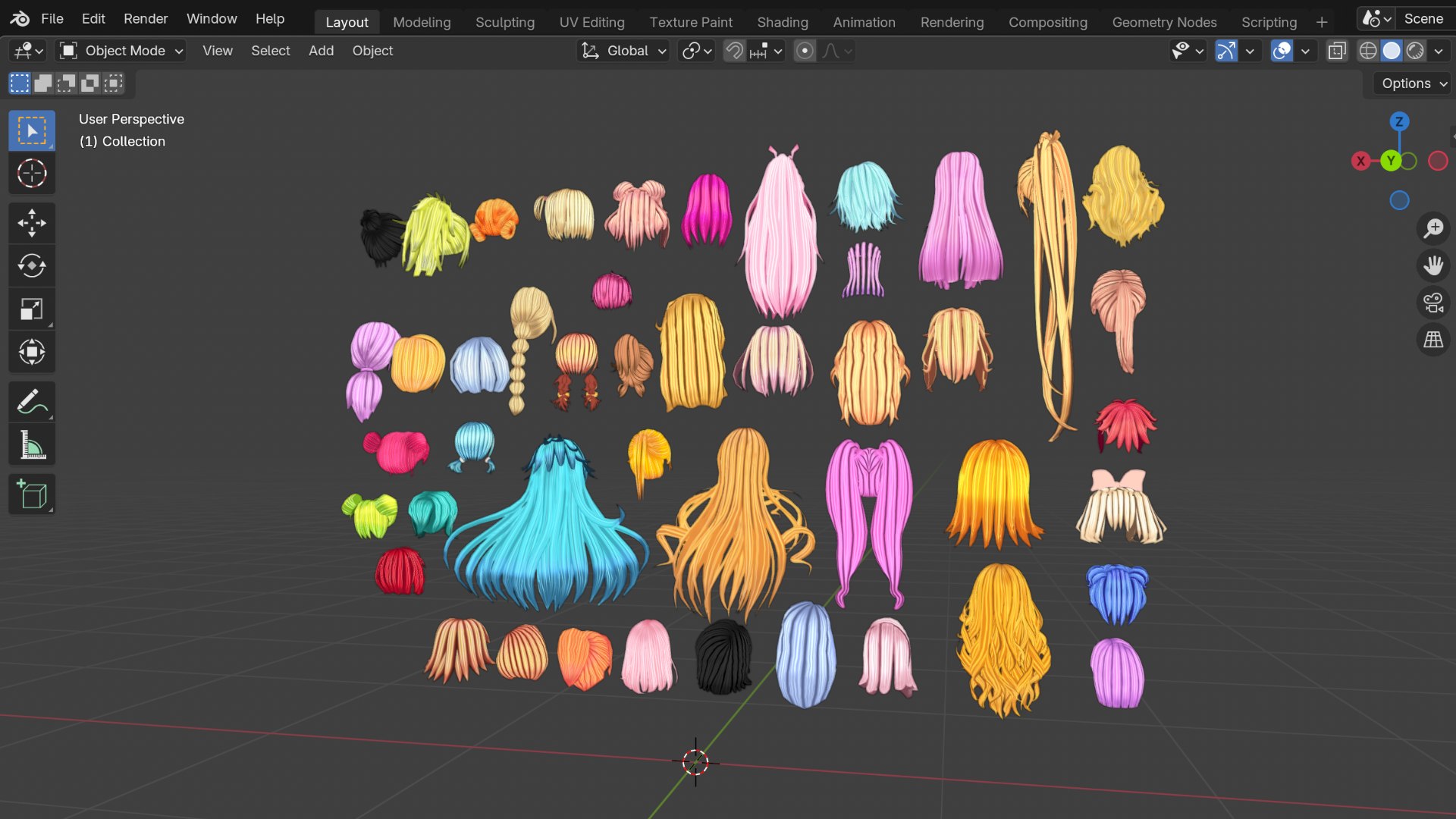The height and width of the screenshot is (819, 1456).
Task: Open the Add menu in viewport header
Action: [321, 51]
